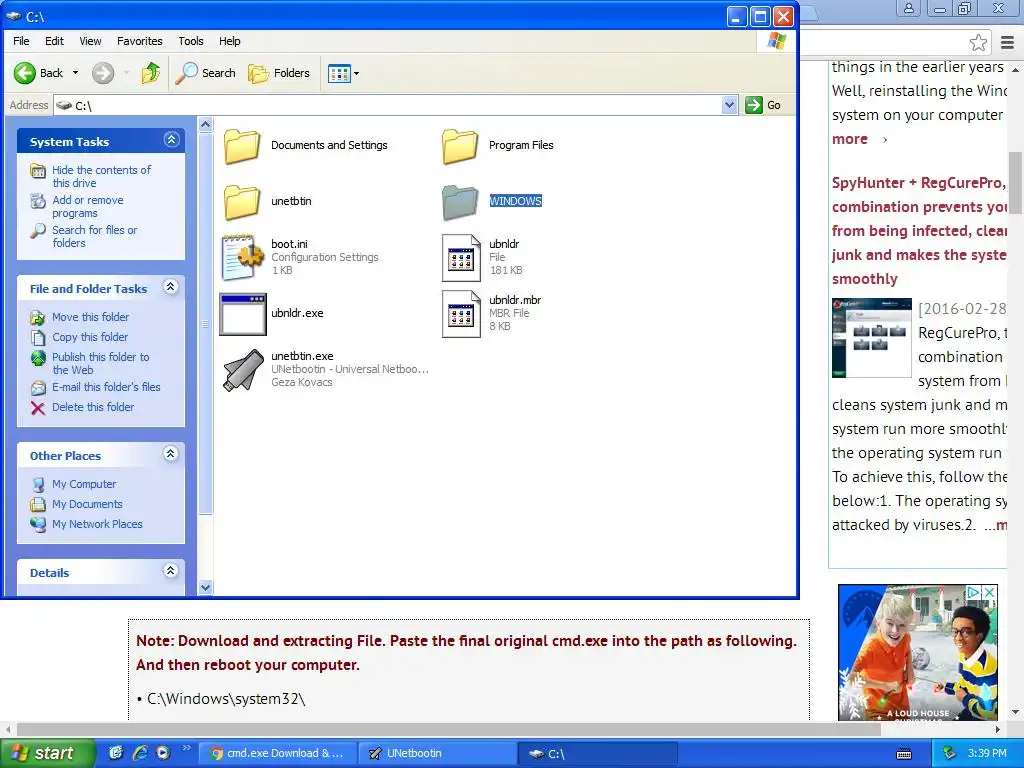Click the My Computer icon in Other Places
The width and height of the screenshot is (1024, 768).
(x=38, y=485)
